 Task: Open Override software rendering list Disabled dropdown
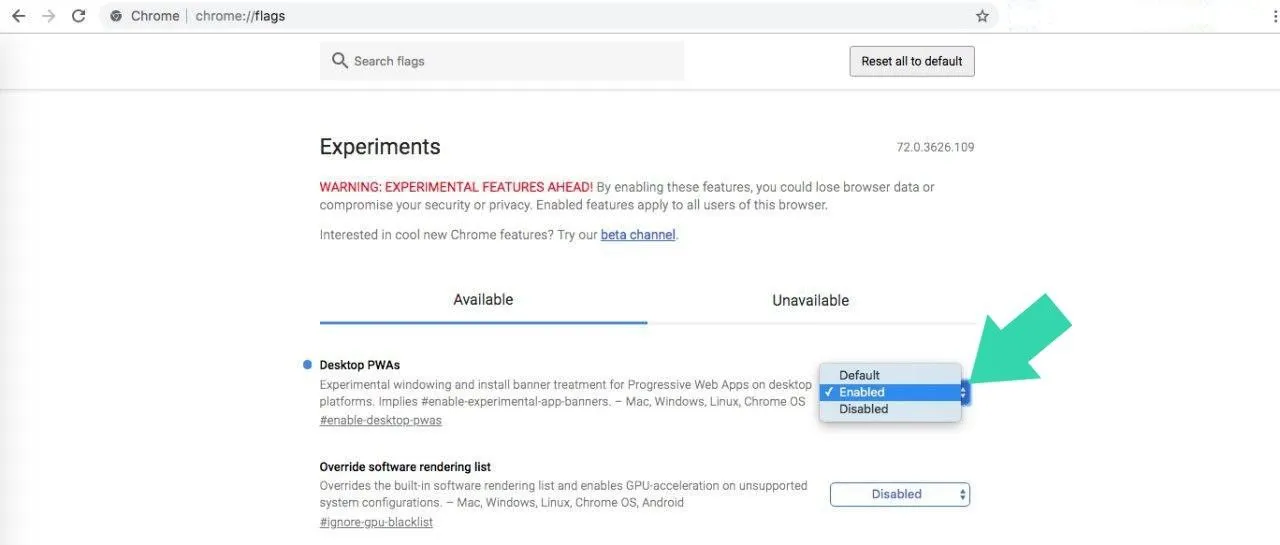[x=900, y=494]
